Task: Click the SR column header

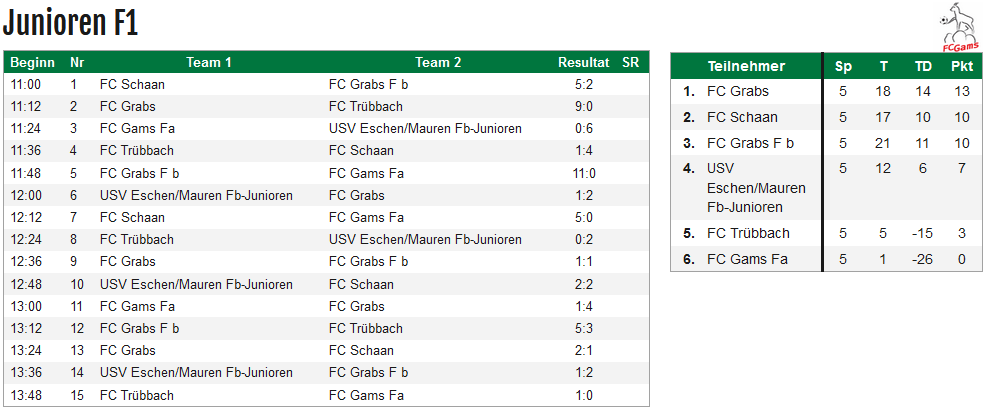Action: (x=630, y=63)
